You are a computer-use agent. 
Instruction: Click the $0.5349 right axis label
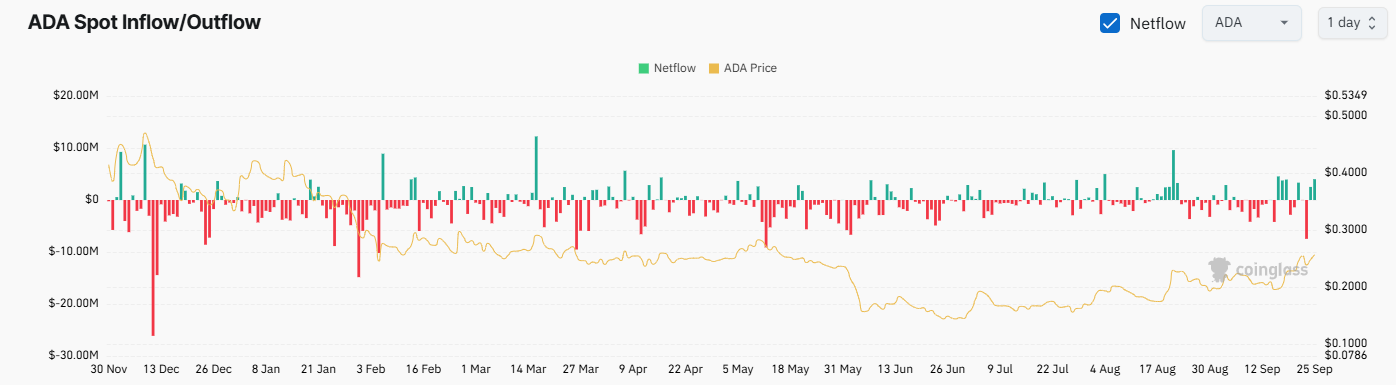click(1345, 96)
